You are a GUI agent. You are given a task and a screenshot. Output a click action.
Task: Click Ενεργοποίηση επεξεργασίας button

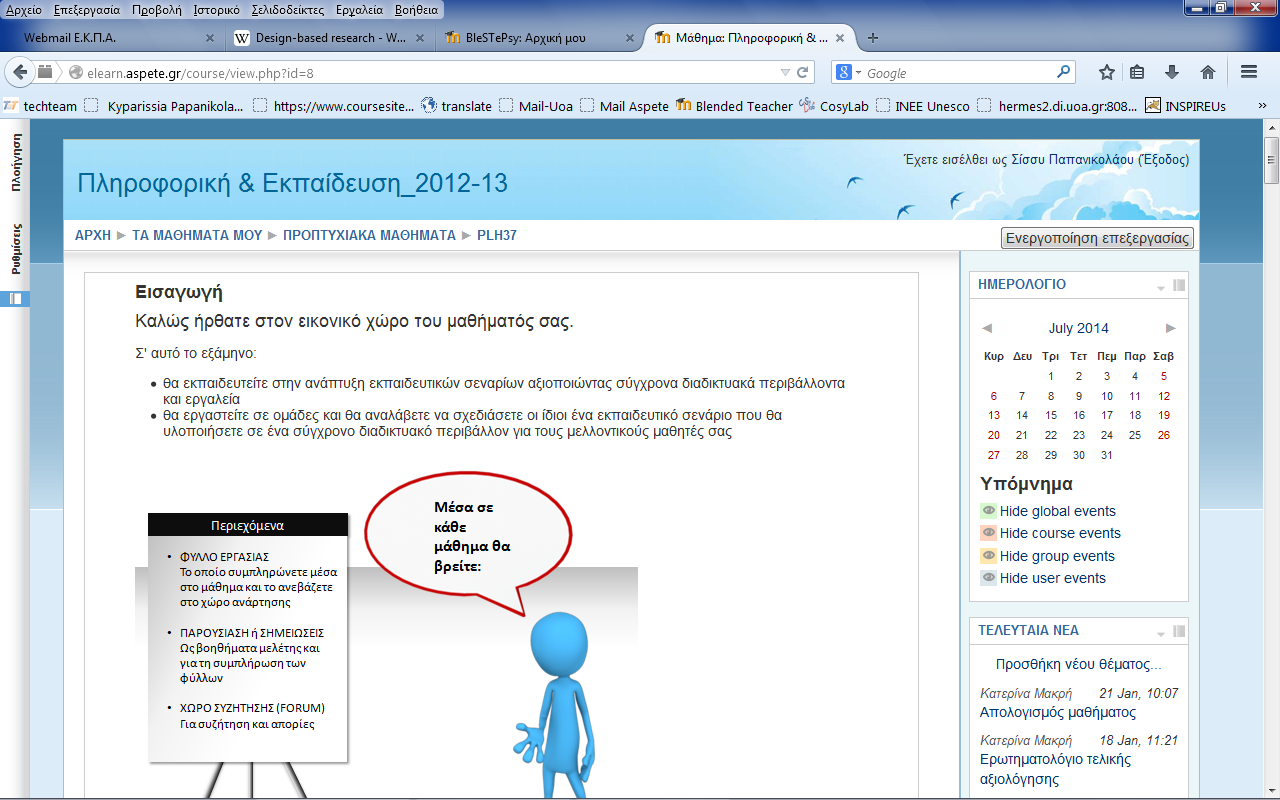coord(1097,238)
